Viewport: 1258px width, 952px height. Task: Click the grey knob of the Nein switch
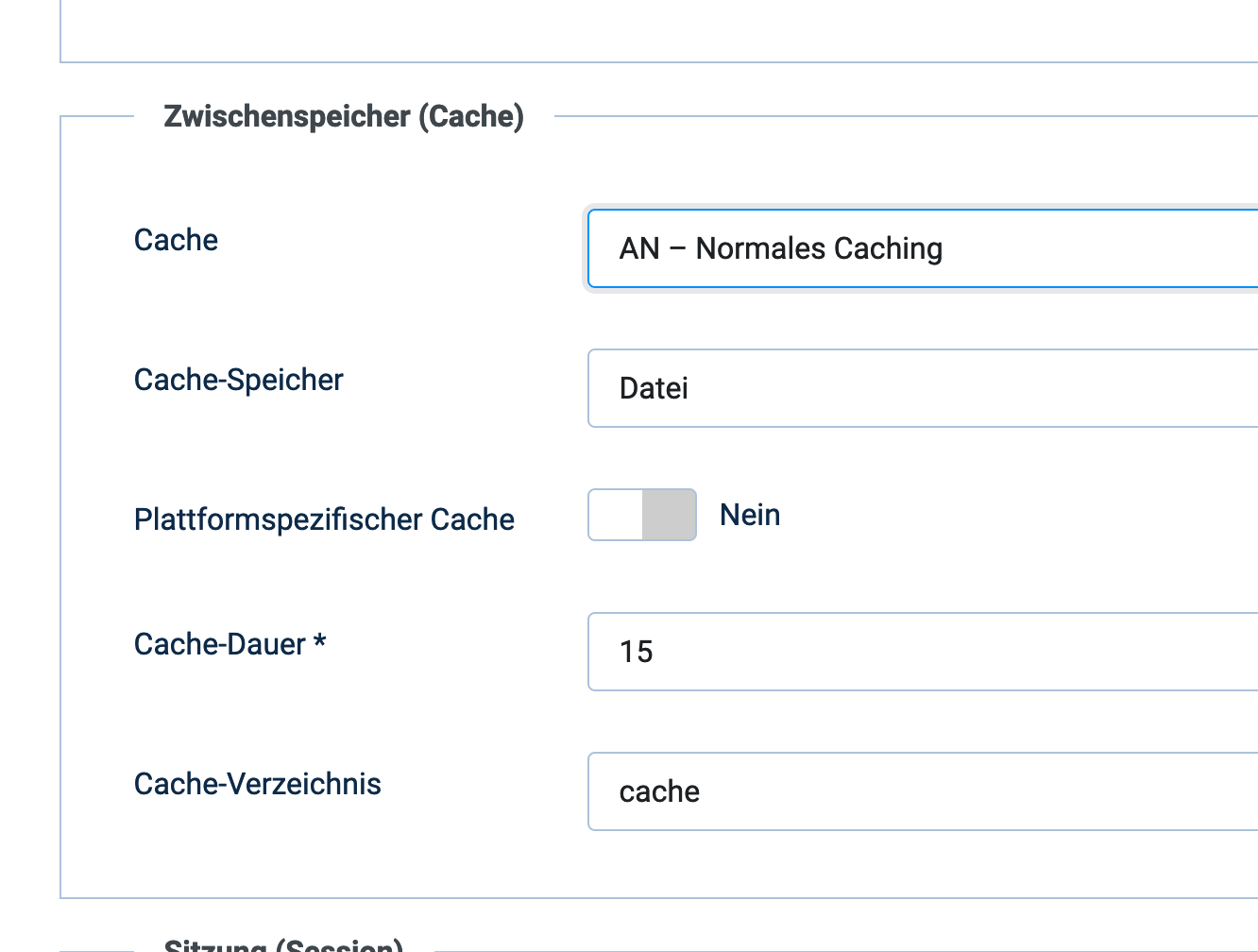coord(669,515)
